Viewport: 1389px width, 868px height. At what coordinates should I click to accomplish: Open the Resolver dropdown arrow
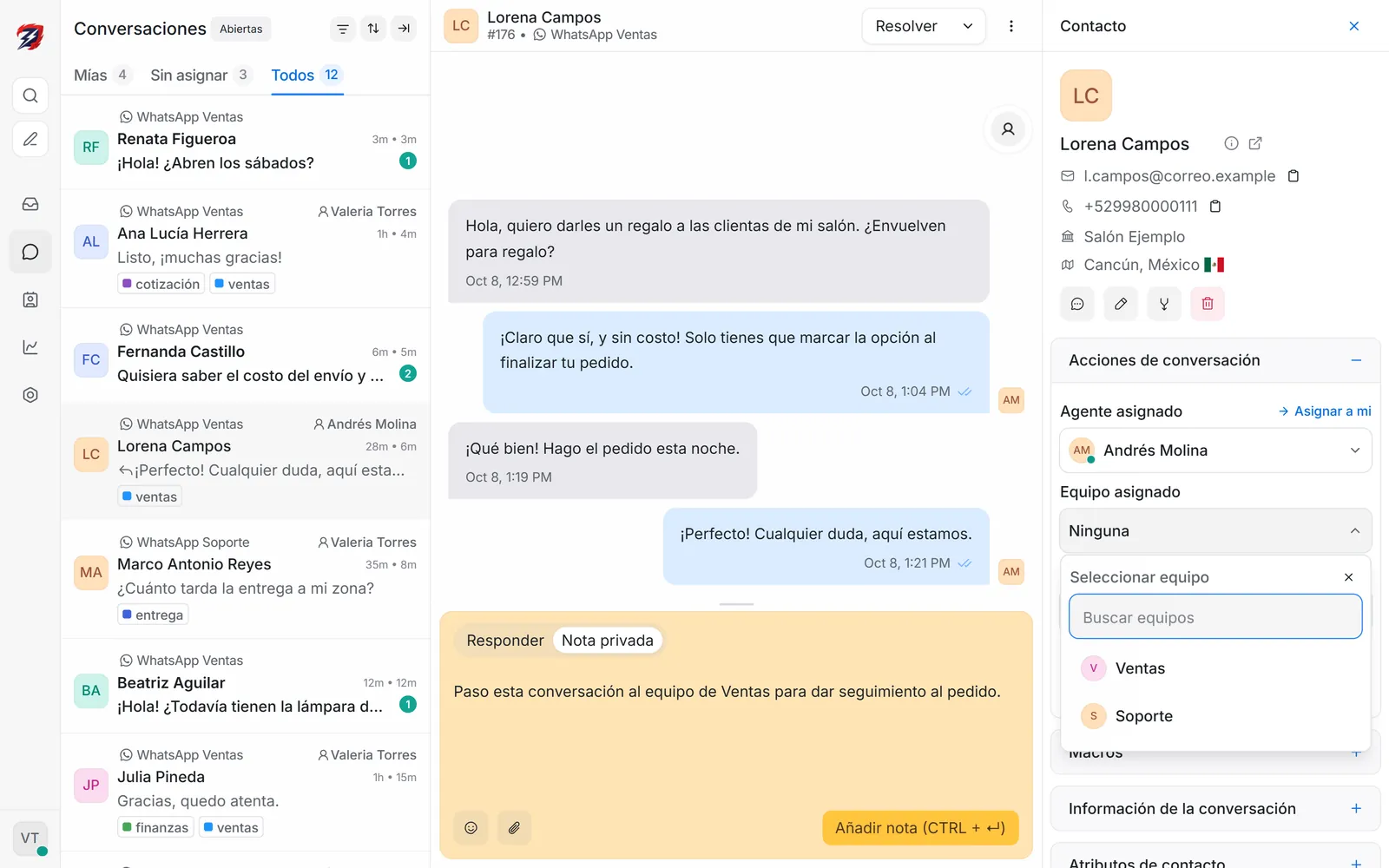click(968, 26)
